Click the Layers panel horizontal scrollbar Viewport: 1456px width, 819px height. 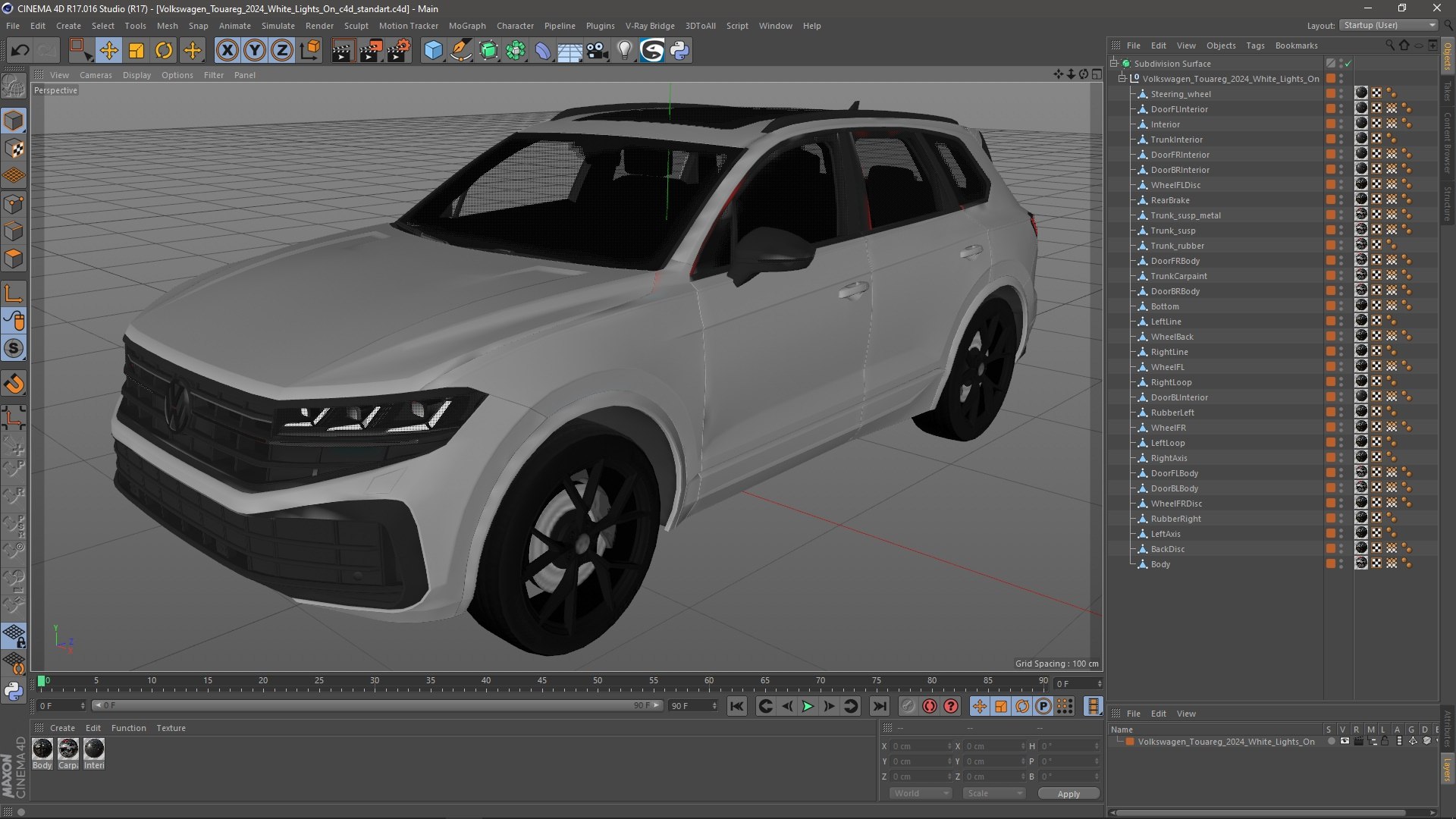[1263, 812]
